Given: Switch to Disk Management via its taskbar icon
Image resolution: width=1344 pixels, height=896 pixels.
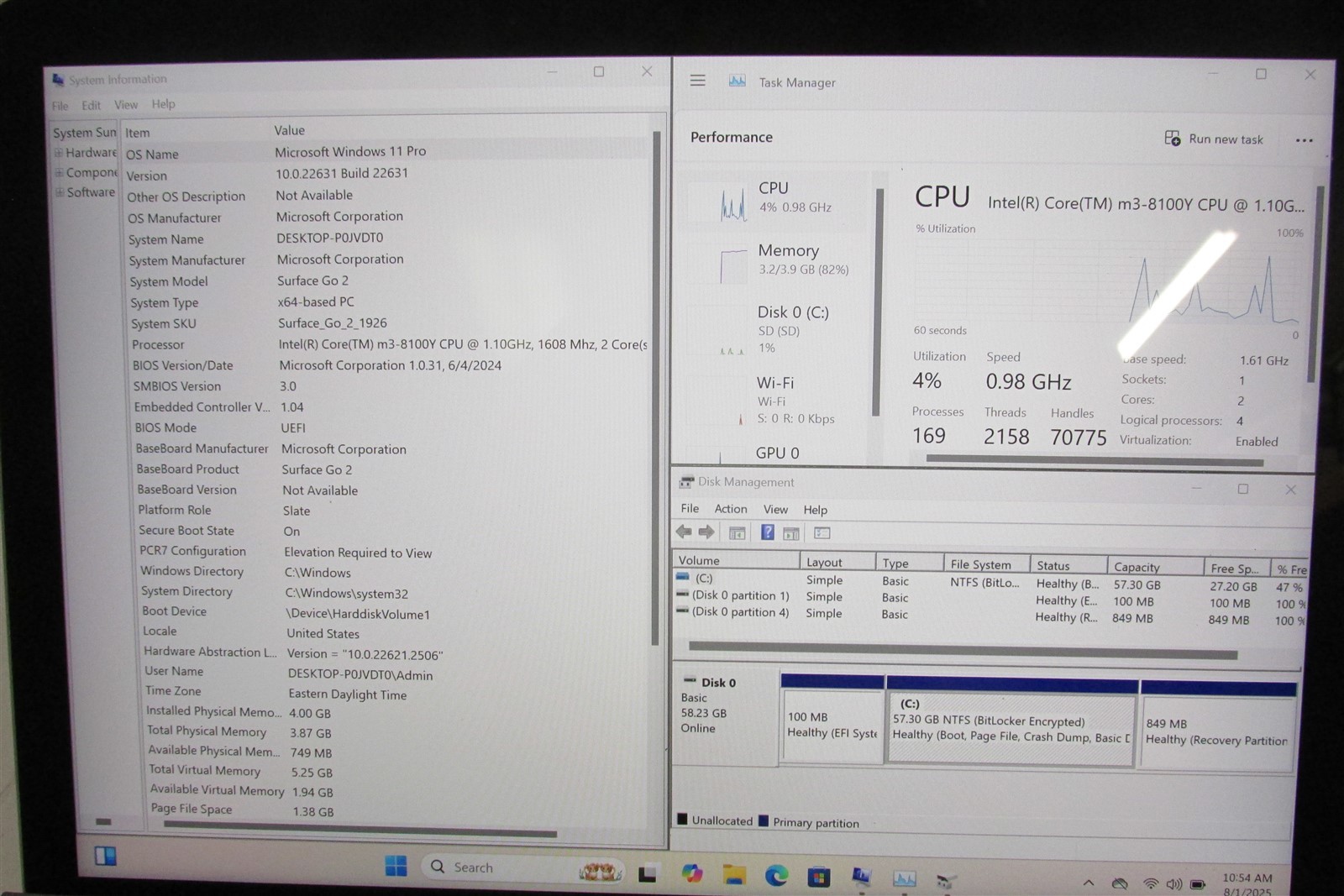Looking at the screenshot, I should point(947,880).
